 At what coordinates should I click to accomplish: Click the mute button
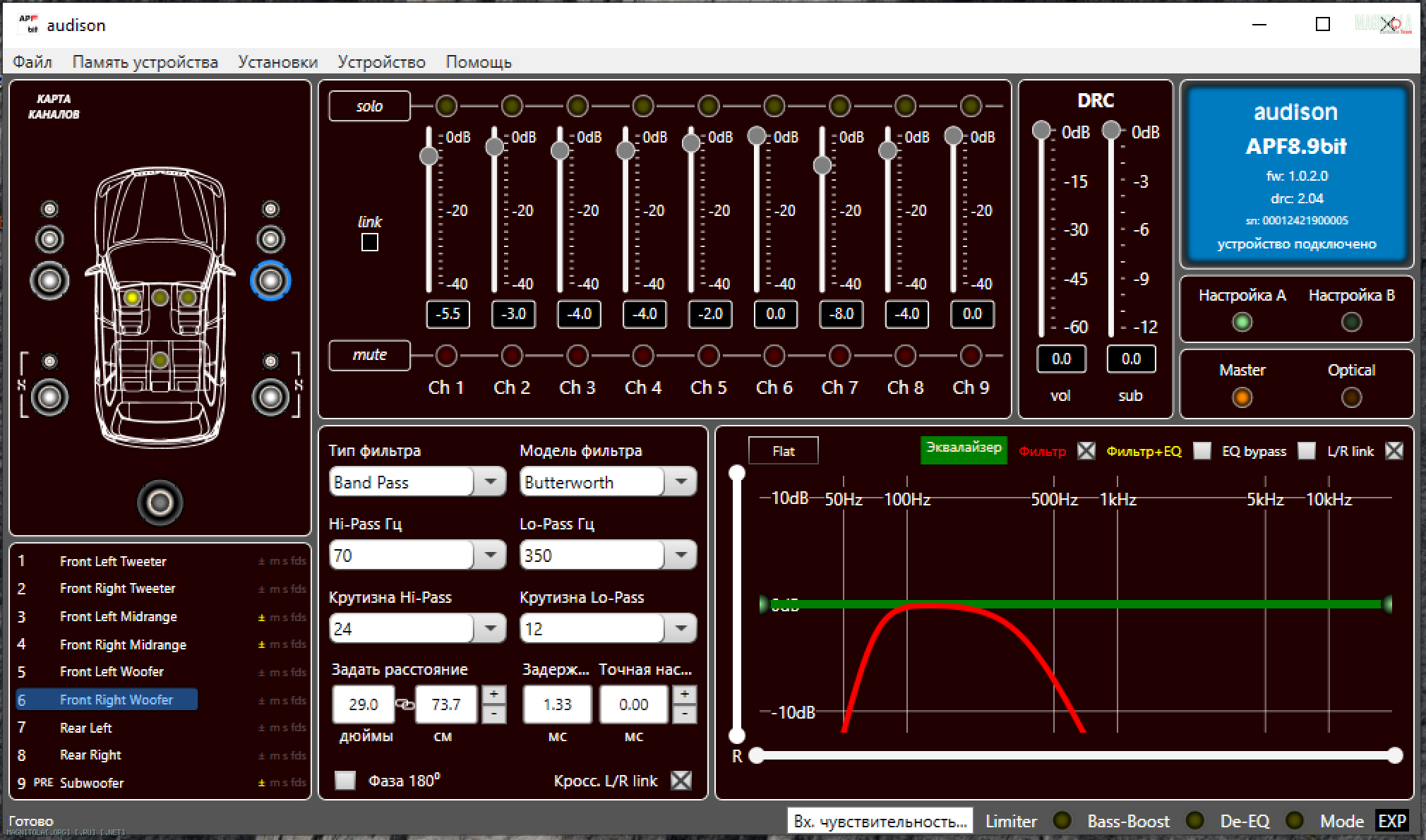click(x=369, y=355)
